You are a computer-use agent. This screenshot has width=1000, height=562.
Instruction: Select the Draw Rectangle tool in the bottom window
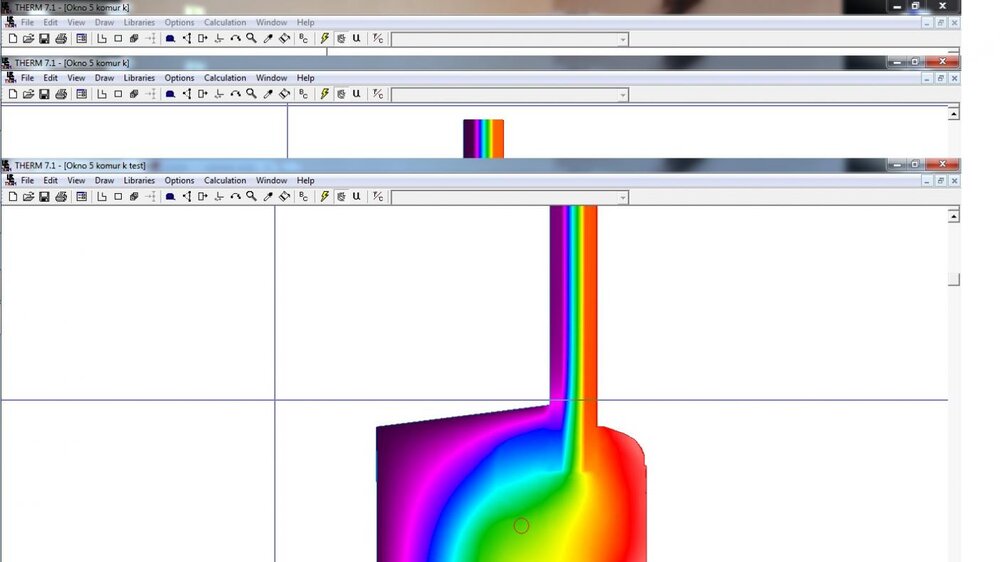pyautogui.click(x=118, y=197)
